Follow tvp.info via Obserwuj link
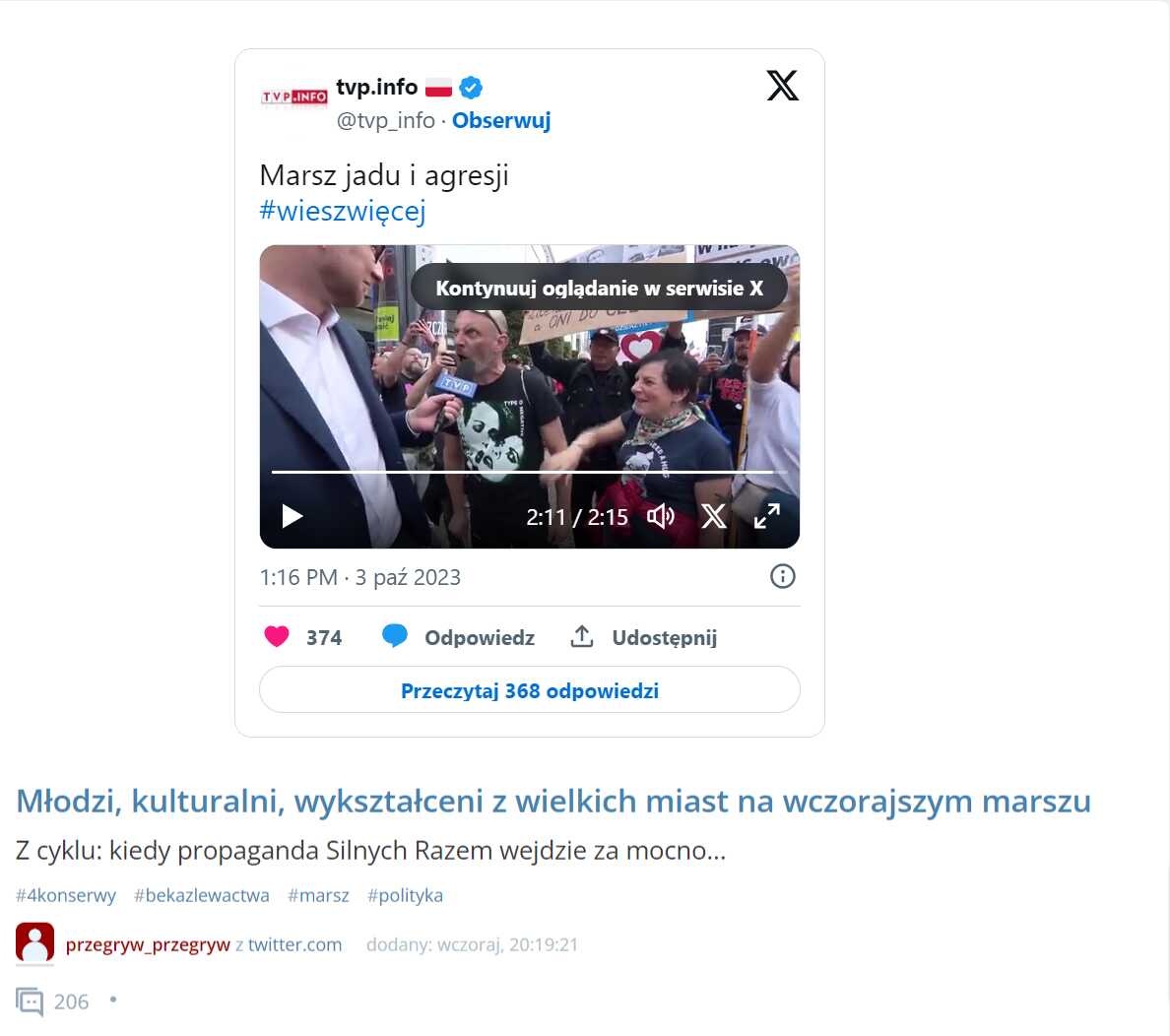This screenshot has width=1170, height=1036. point(500,120)
